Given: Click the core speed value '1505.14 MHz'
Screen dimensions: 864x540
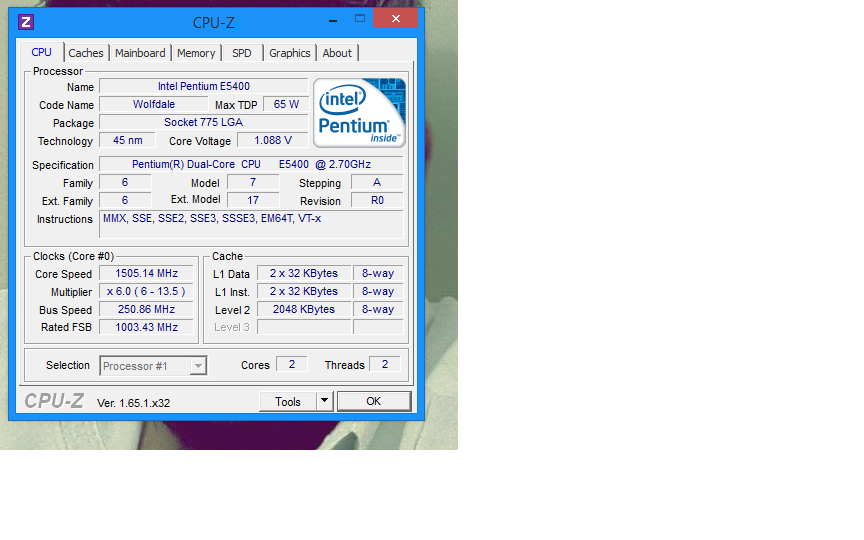Looking at the screenshot, I should (x=146, y=273).
